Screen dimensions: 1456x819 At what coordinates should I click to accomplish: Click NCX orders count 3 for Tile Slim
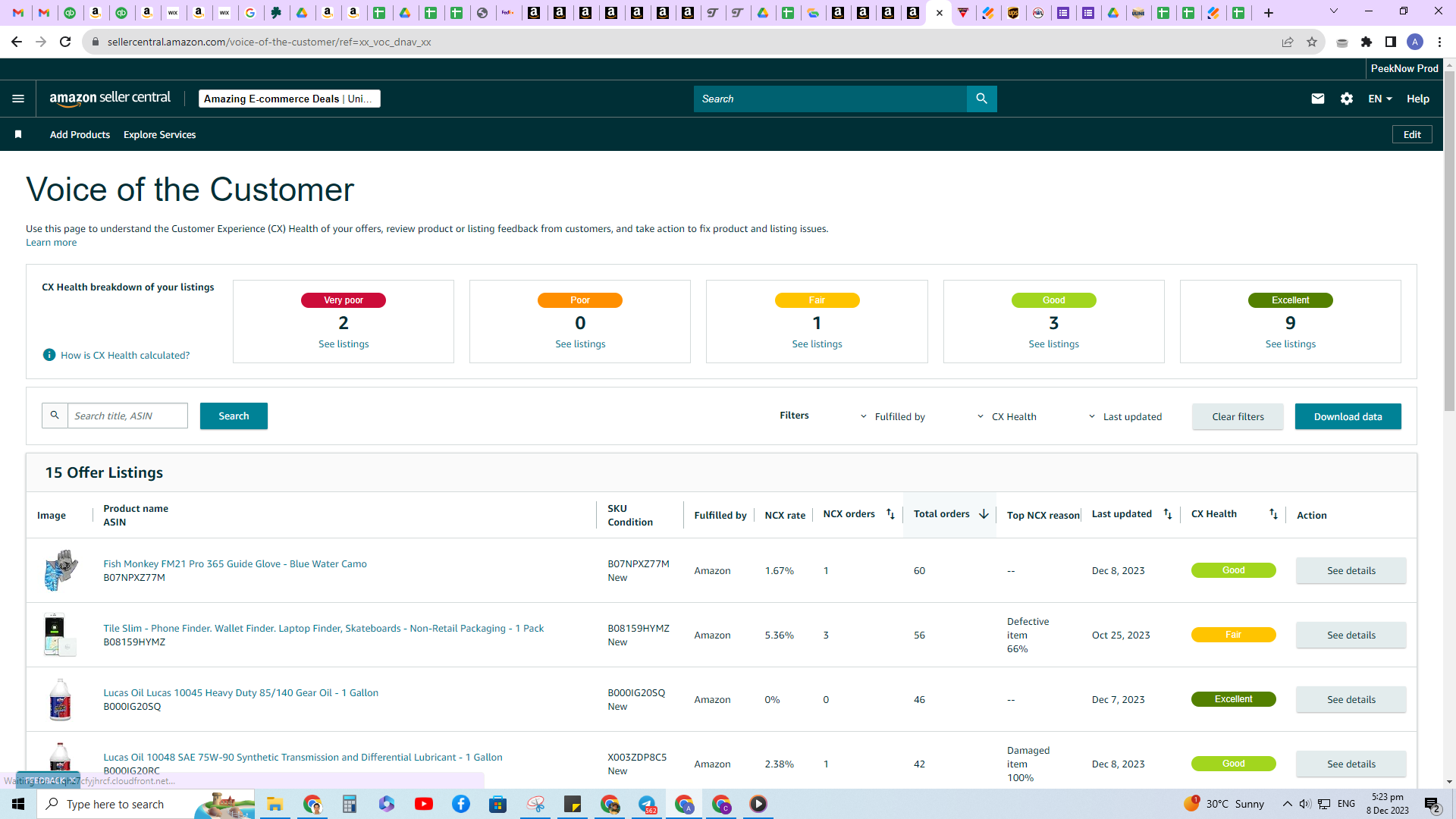[x=826, y=635]
